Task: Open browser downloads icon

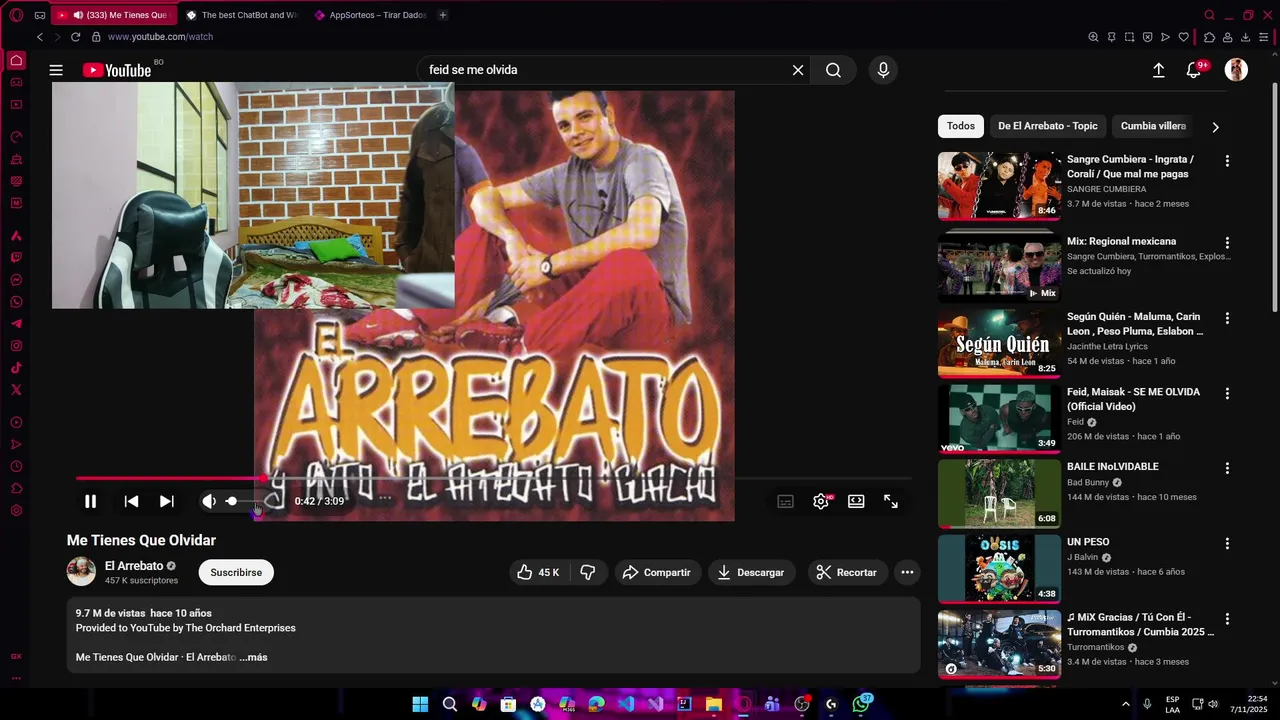Action: [1246, 37]
